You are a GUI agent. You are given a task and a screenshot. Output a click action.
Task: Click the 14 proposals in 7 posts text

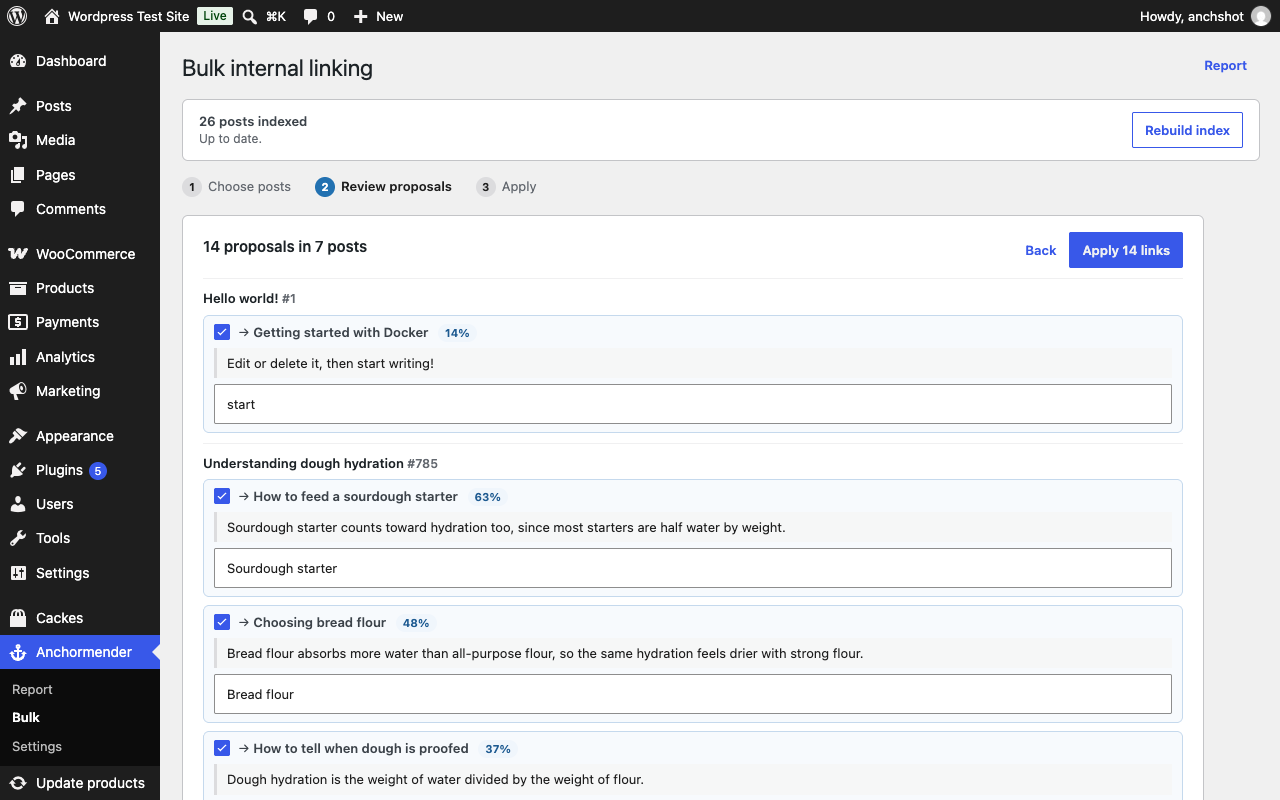(285, 246)
